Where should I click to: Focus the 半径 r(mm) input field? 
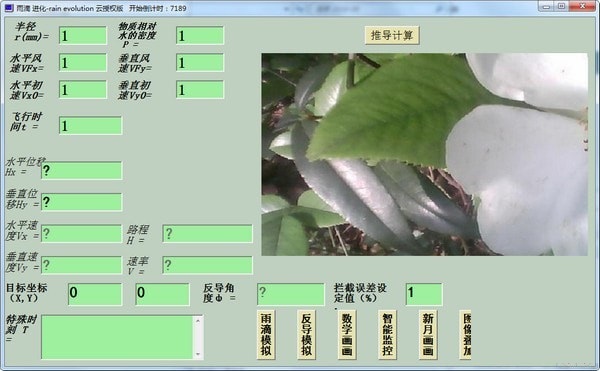83,36
